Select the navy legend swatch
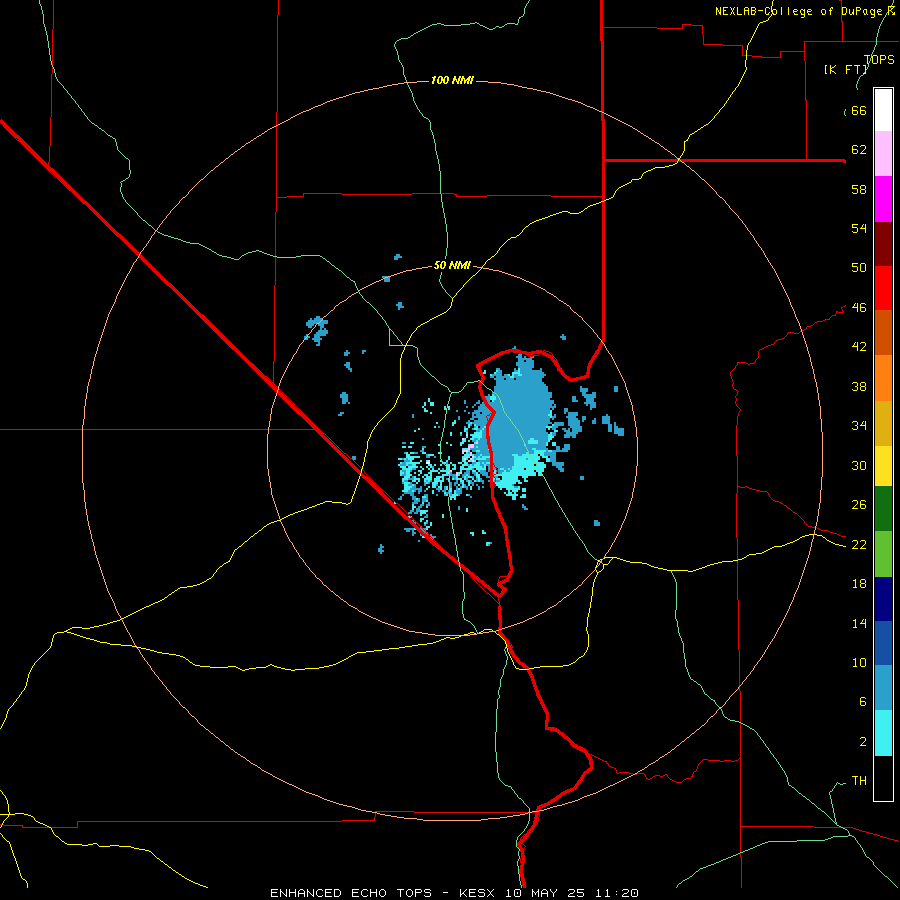This screenshot has width=900, height=900. [883, 599]
